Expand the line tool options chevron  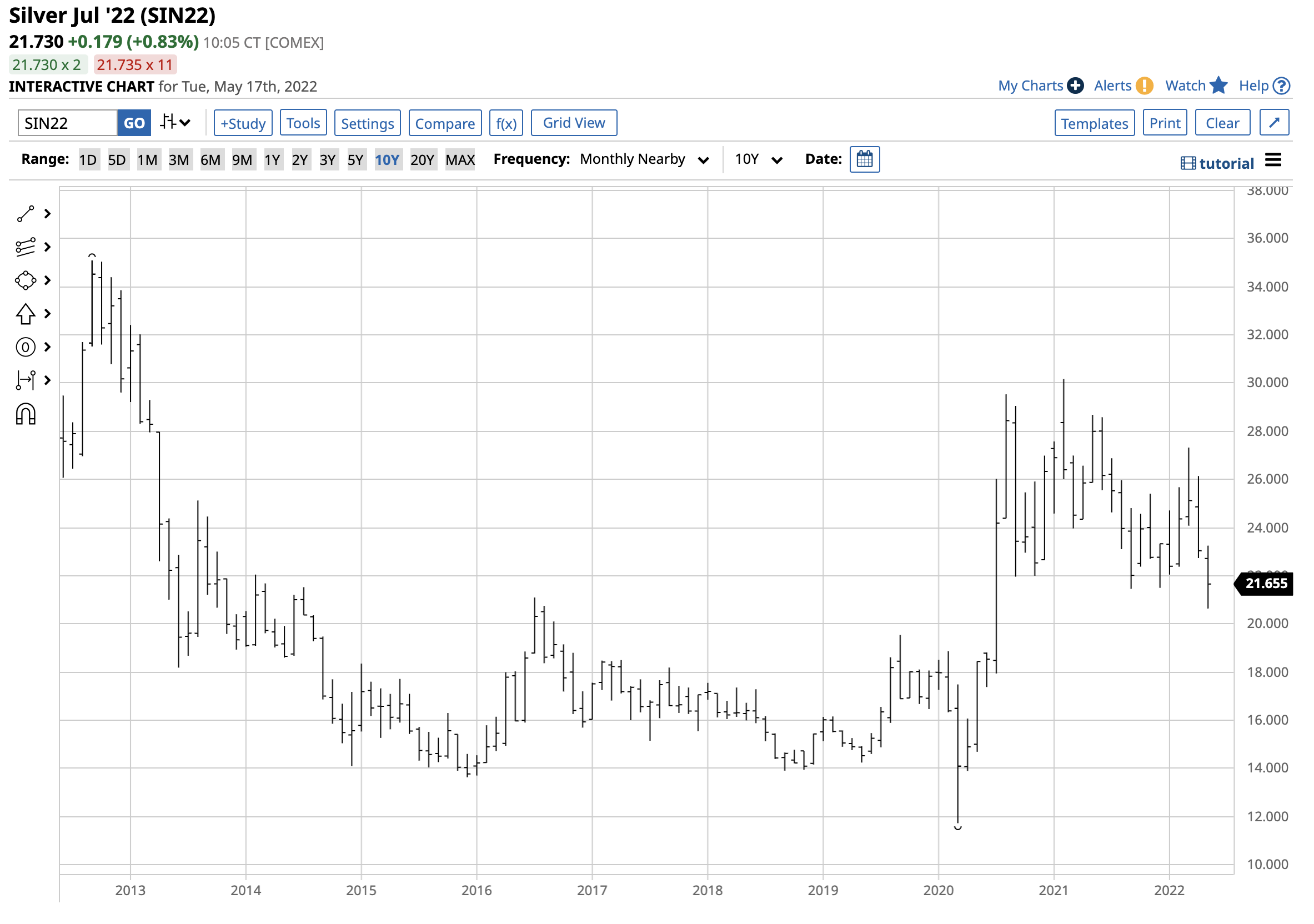click(48, 214)
